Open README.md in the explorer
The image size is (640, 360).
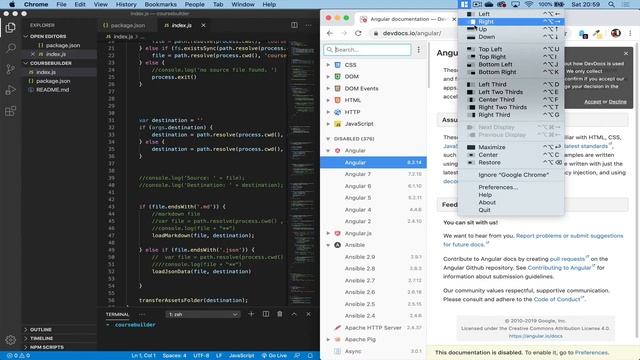(52, 90)
